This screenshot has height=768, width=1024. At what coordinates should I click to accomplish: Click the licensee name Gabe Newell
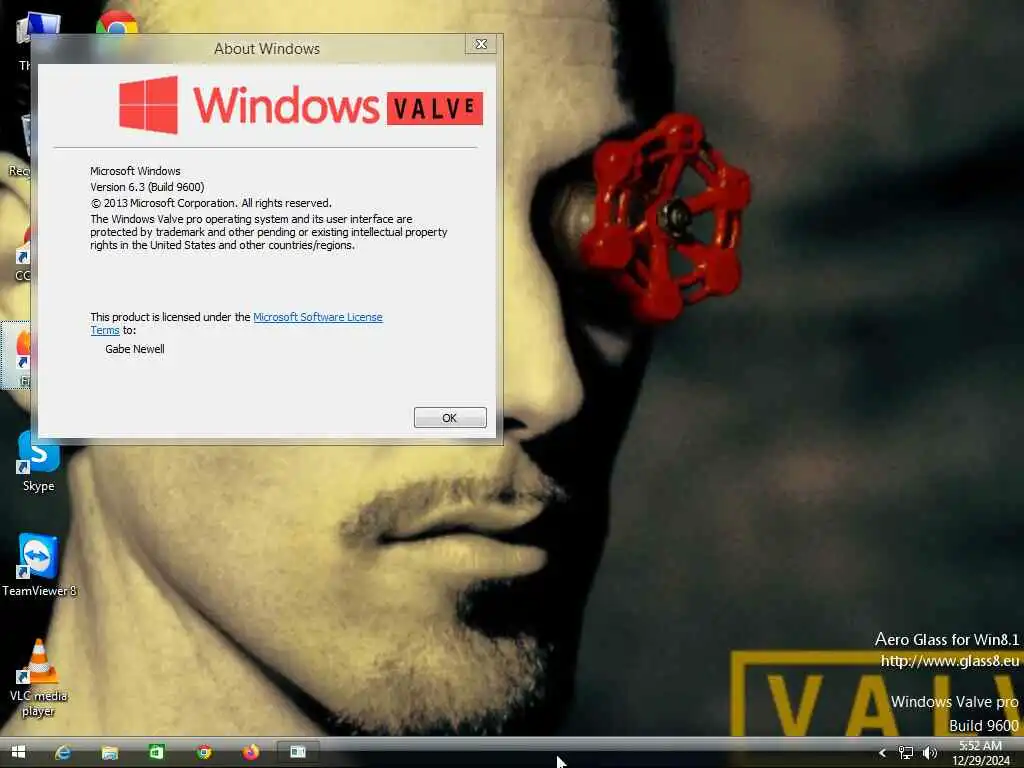tap(135, 349)
